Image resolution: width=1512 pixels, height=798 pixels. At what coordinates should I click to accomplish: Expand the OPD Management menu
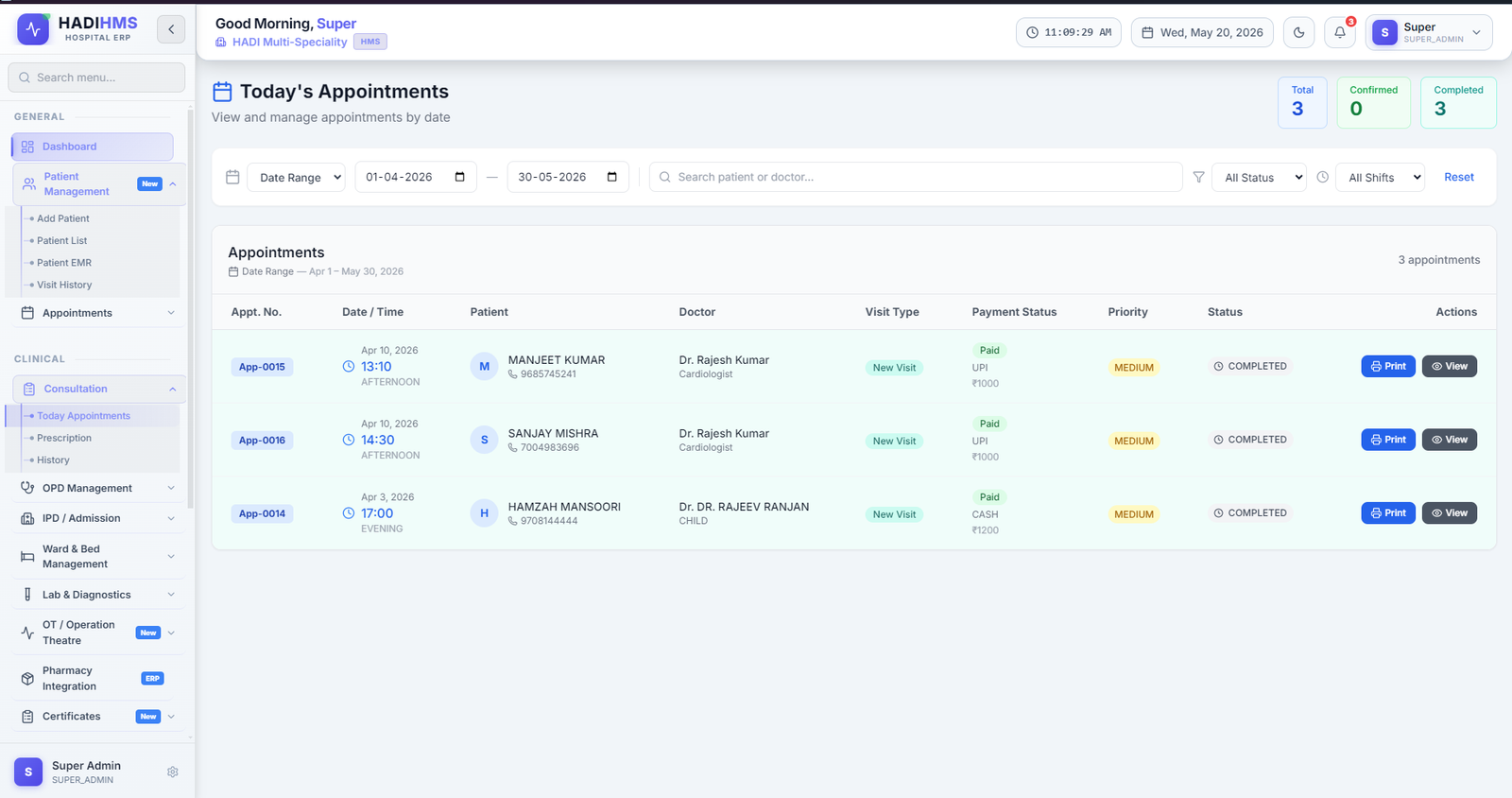point(97,488)
